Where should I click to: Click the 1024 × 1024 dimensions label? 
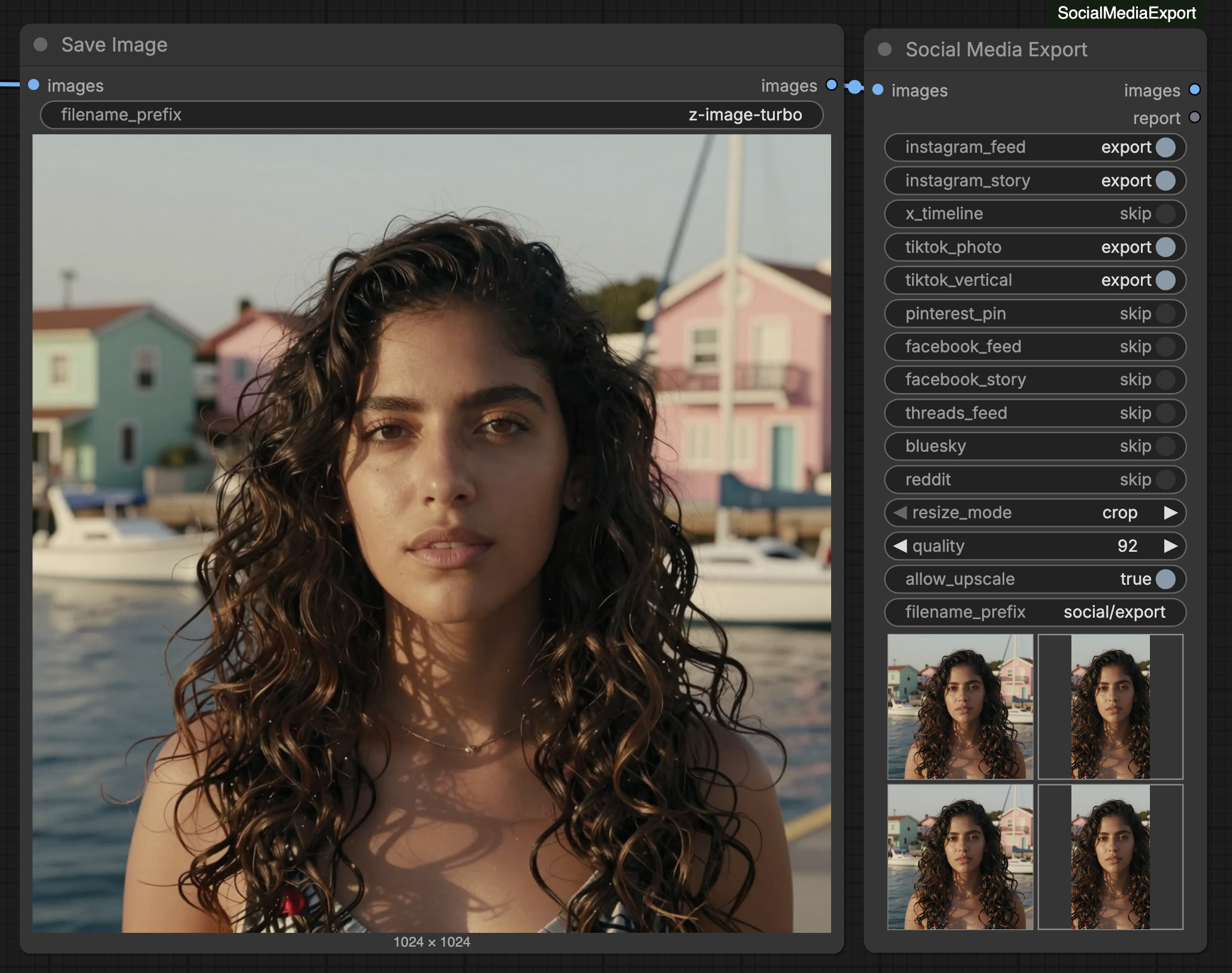click(x=431, y=942)
